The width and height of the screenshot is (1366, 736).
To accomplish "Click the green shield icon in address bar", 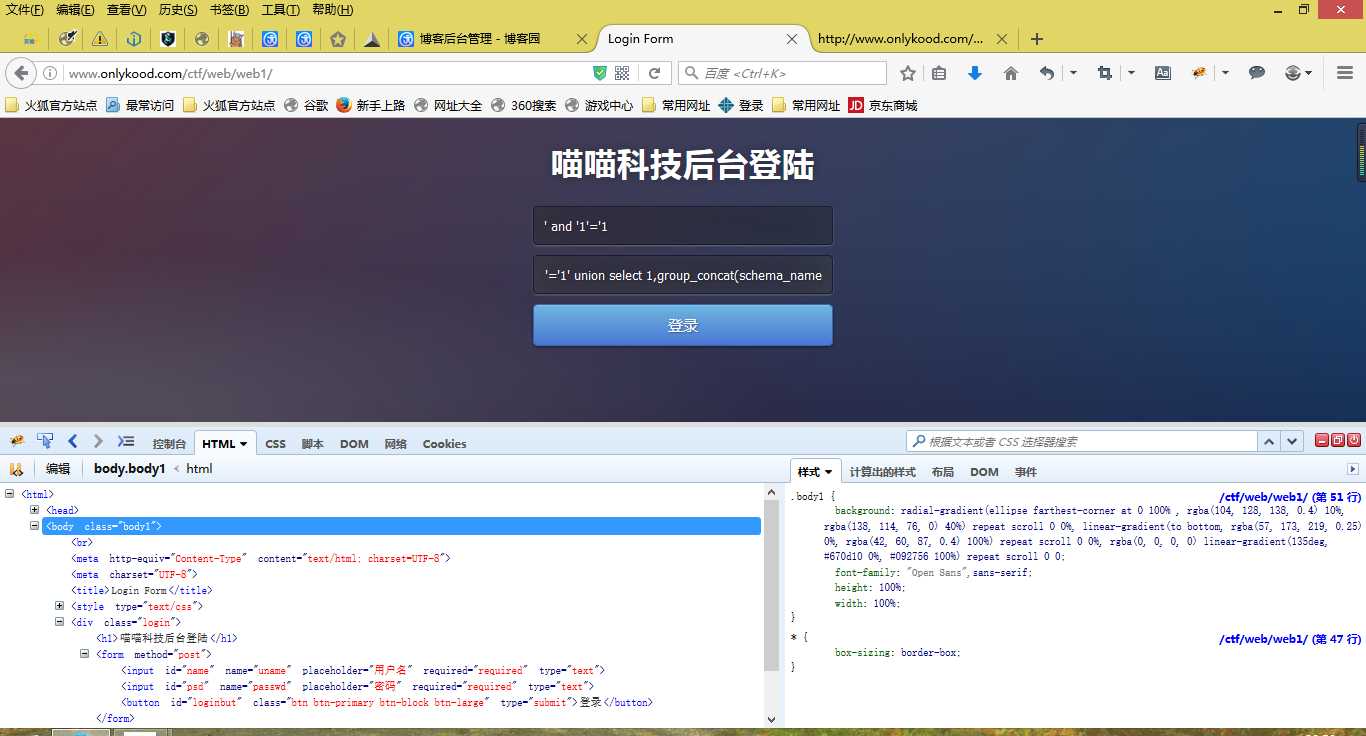I will pos(600,73).
